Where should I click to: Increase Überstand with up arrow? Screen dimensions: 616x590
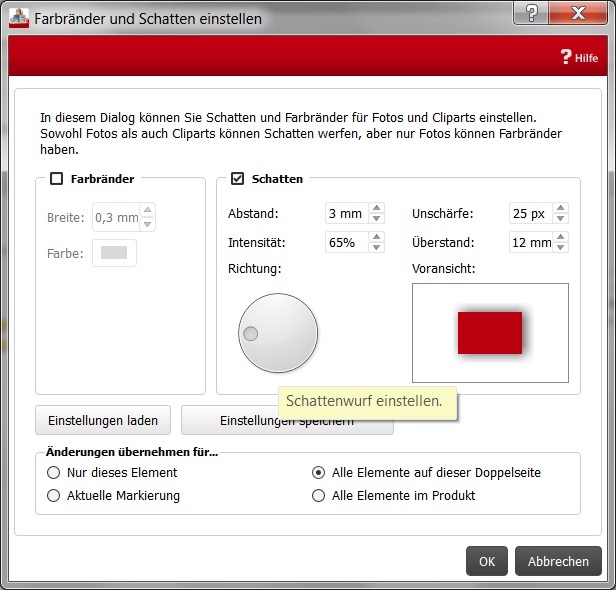click(x=560, y=237)
